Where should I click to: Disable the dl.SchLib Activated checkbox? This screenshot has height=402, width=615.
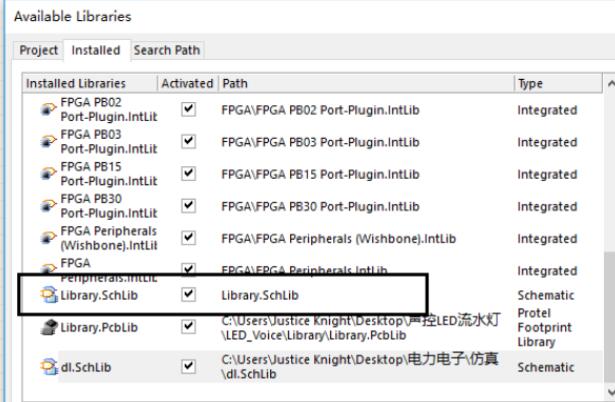tap(189, 366)
